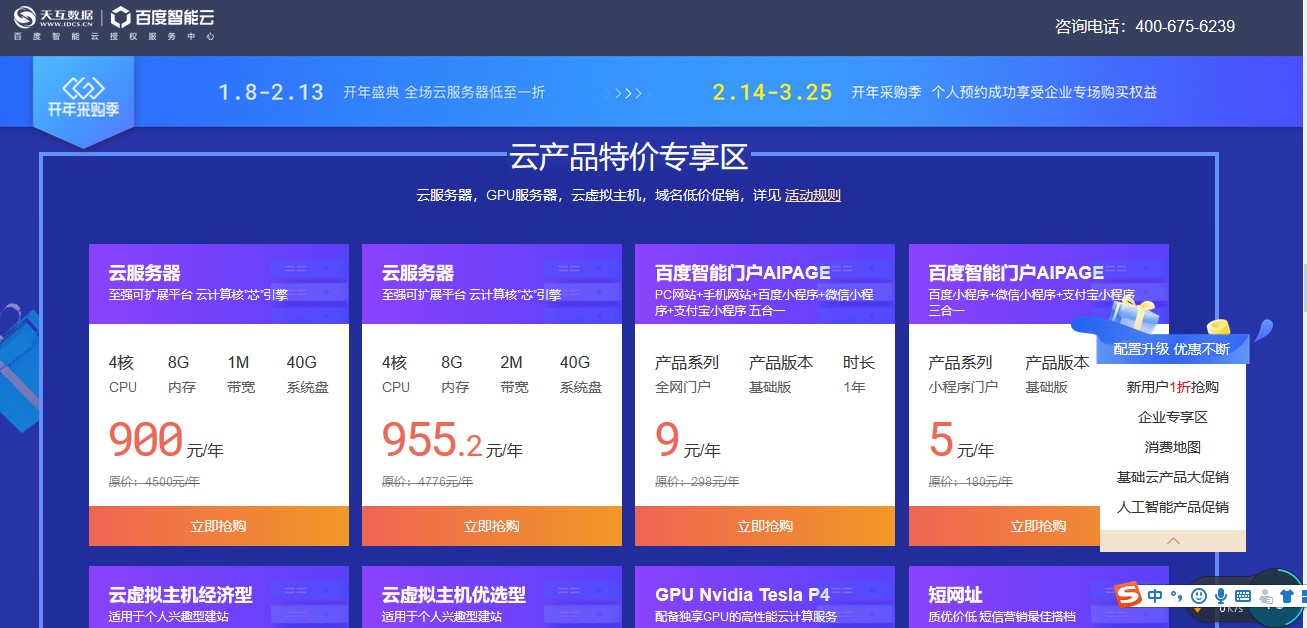Click 立即抢购 for the 9元/年 AIPAGE plan
This screenshot has height=628, width=1307.
pos(765,526)
